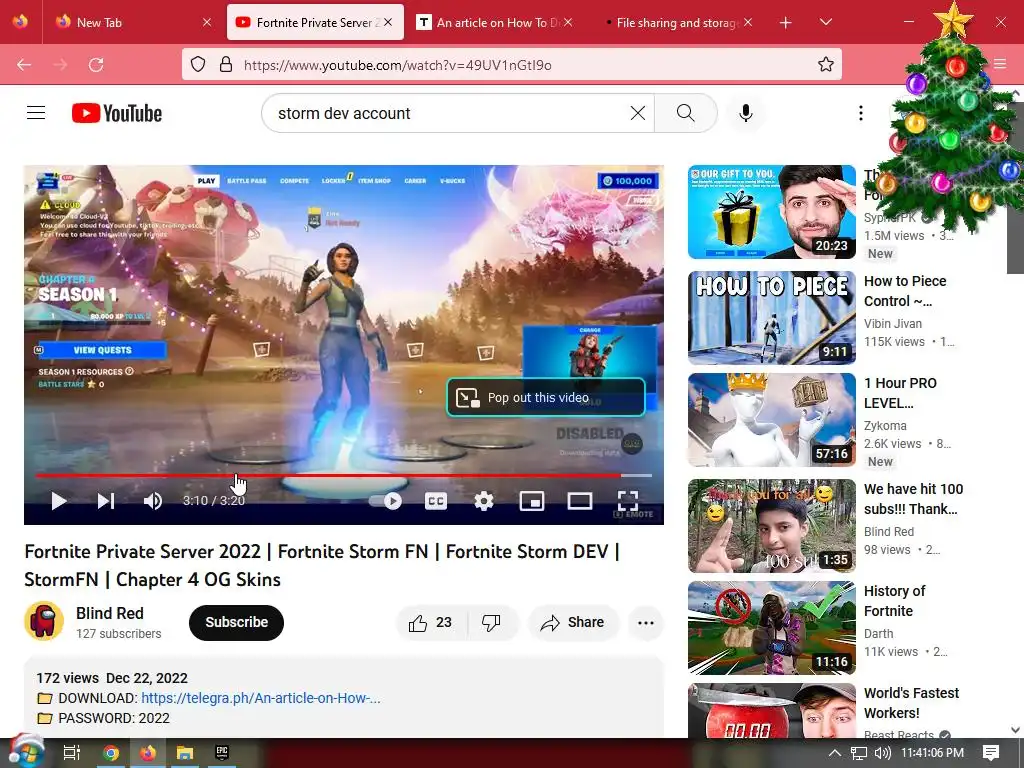Open Blind Red channel avatar
The width and height of the screenshot is (1024, 768).
(x=44, y=621)
